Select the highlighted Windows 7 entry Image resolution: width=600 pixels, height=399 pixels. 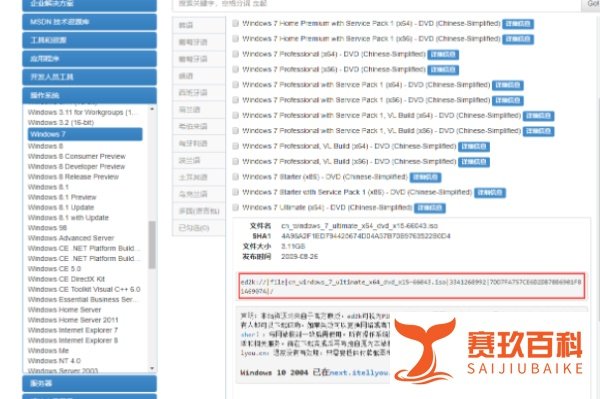click(85, 134)
